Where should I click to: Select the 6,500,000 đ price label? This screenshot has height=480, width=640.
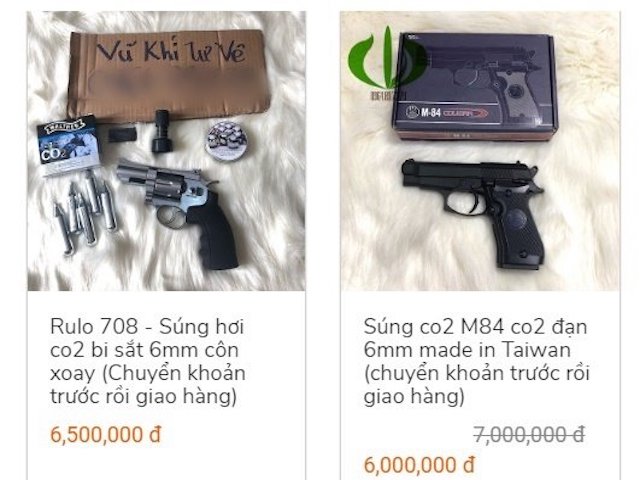[x=106, y=434]
